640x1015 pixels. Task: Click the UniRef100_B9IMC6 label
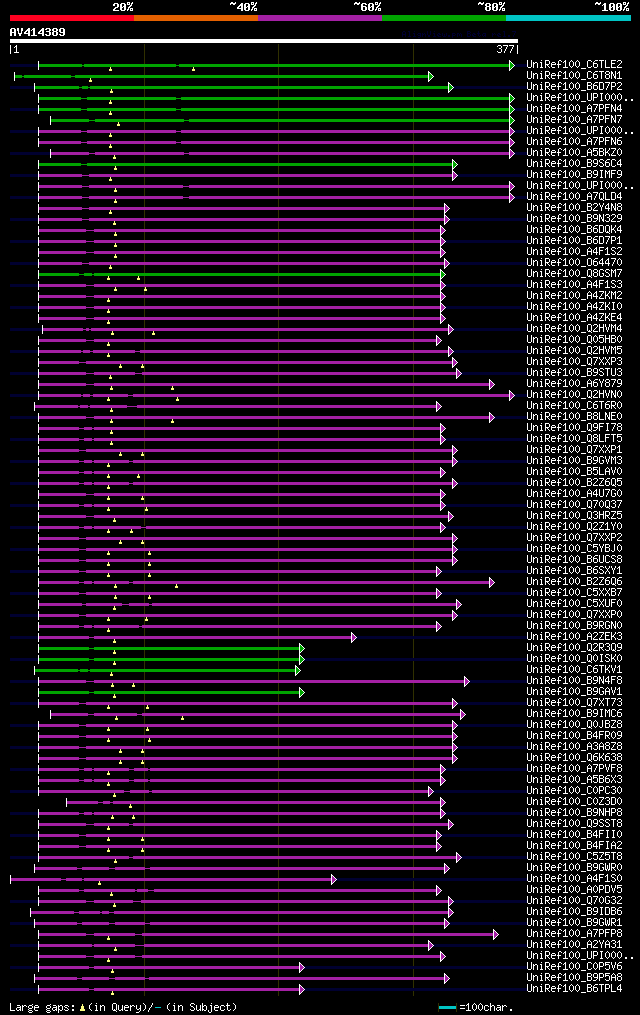[x=574, y=714]
